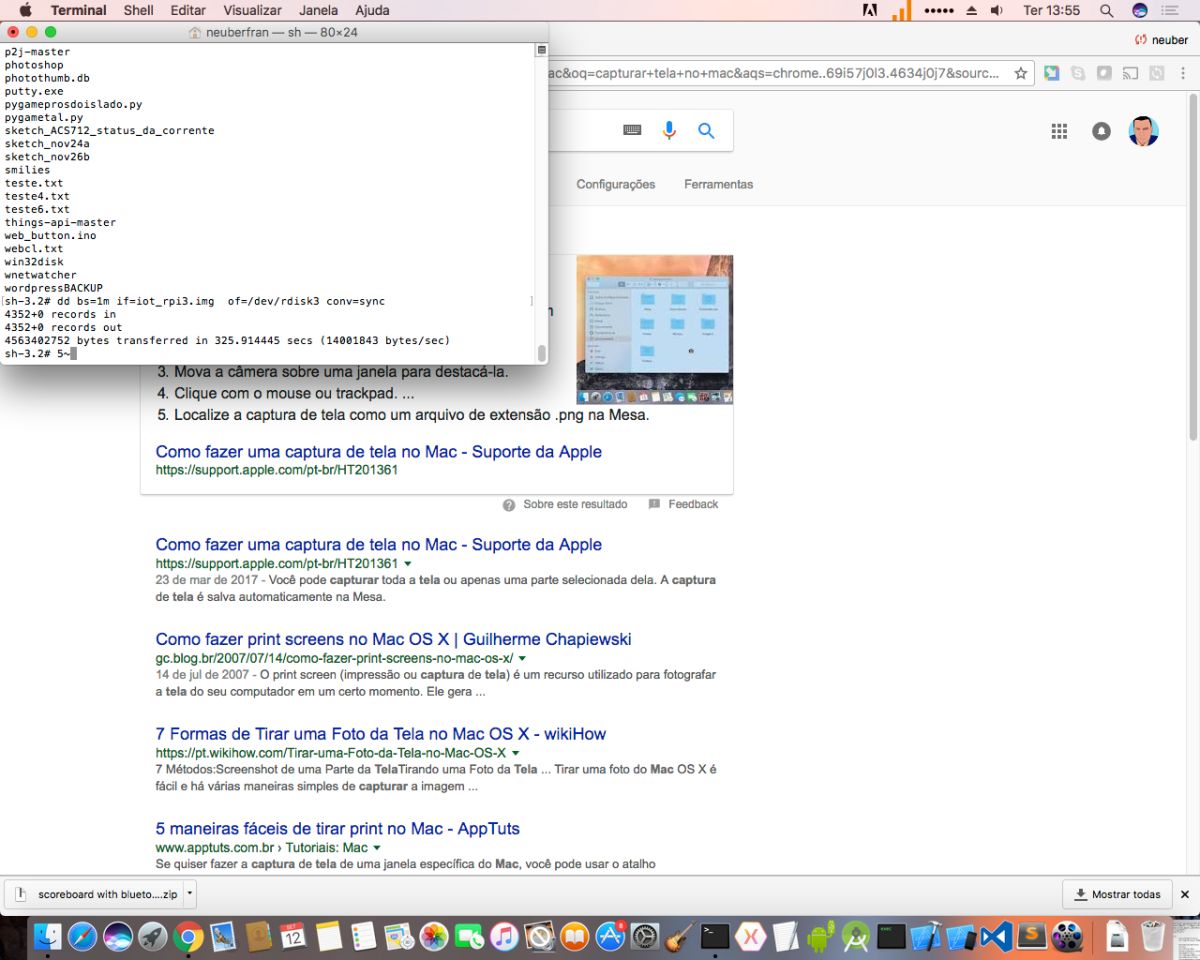Open the volume control in the menu bar
The width and height of the screenshot is (1200, 960).
coord(996,10)
